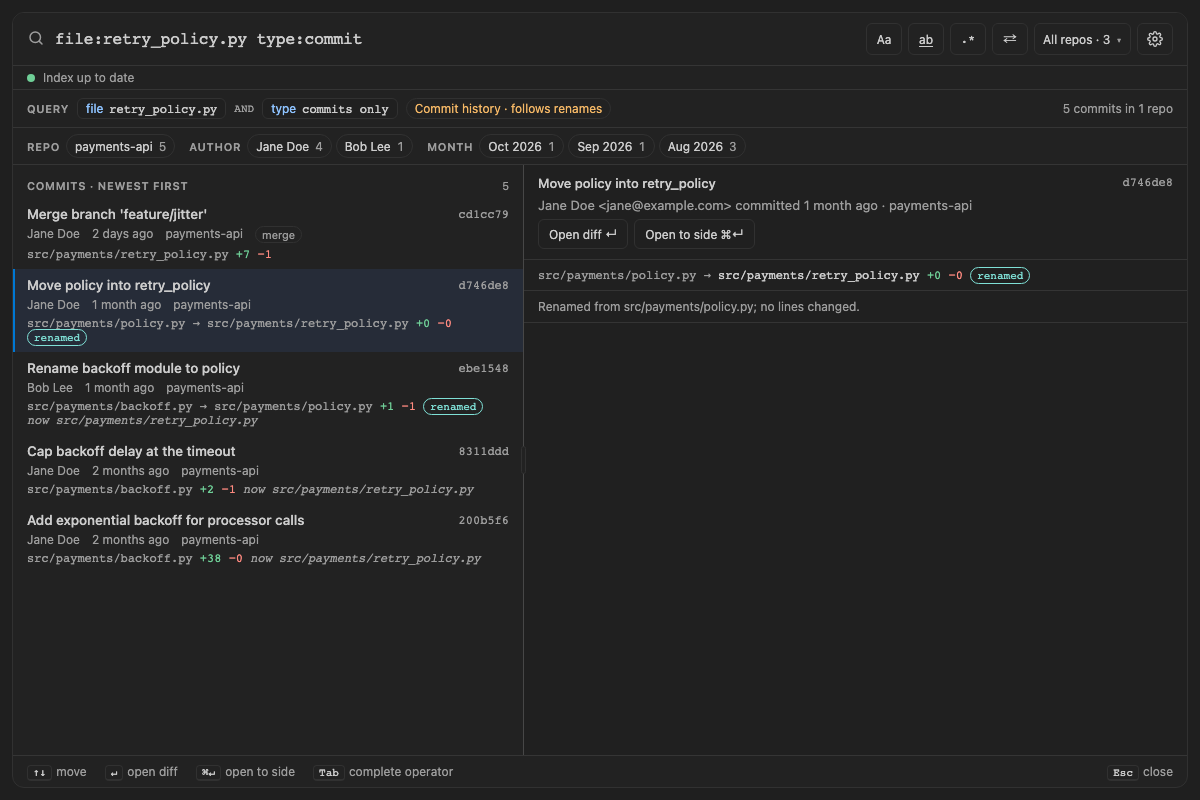Toggle case-sensitive matching (Aa)

pos(884,39)
